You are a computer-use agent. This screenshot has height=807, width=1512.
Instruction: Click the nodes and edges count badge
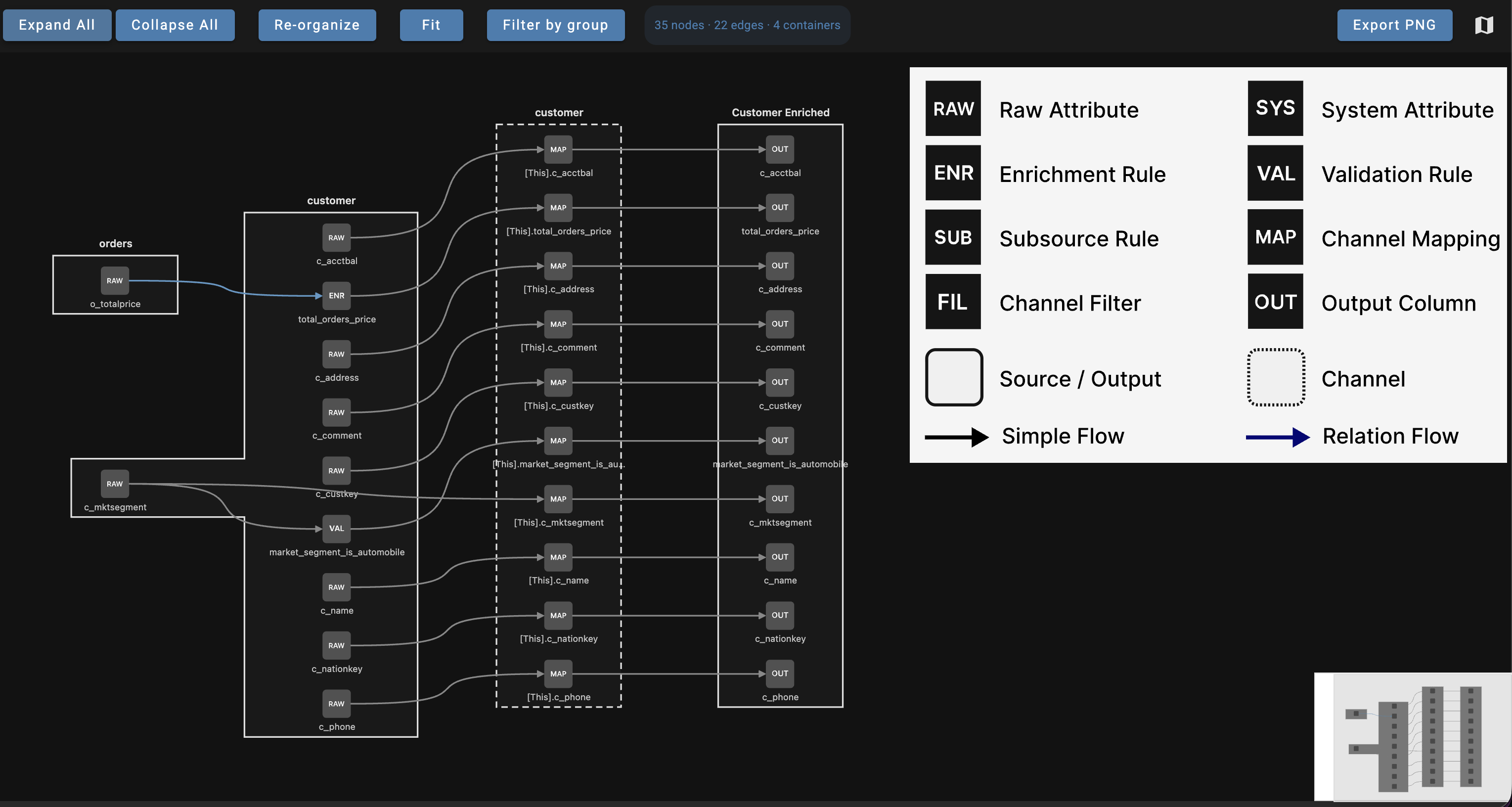point(747,25)
